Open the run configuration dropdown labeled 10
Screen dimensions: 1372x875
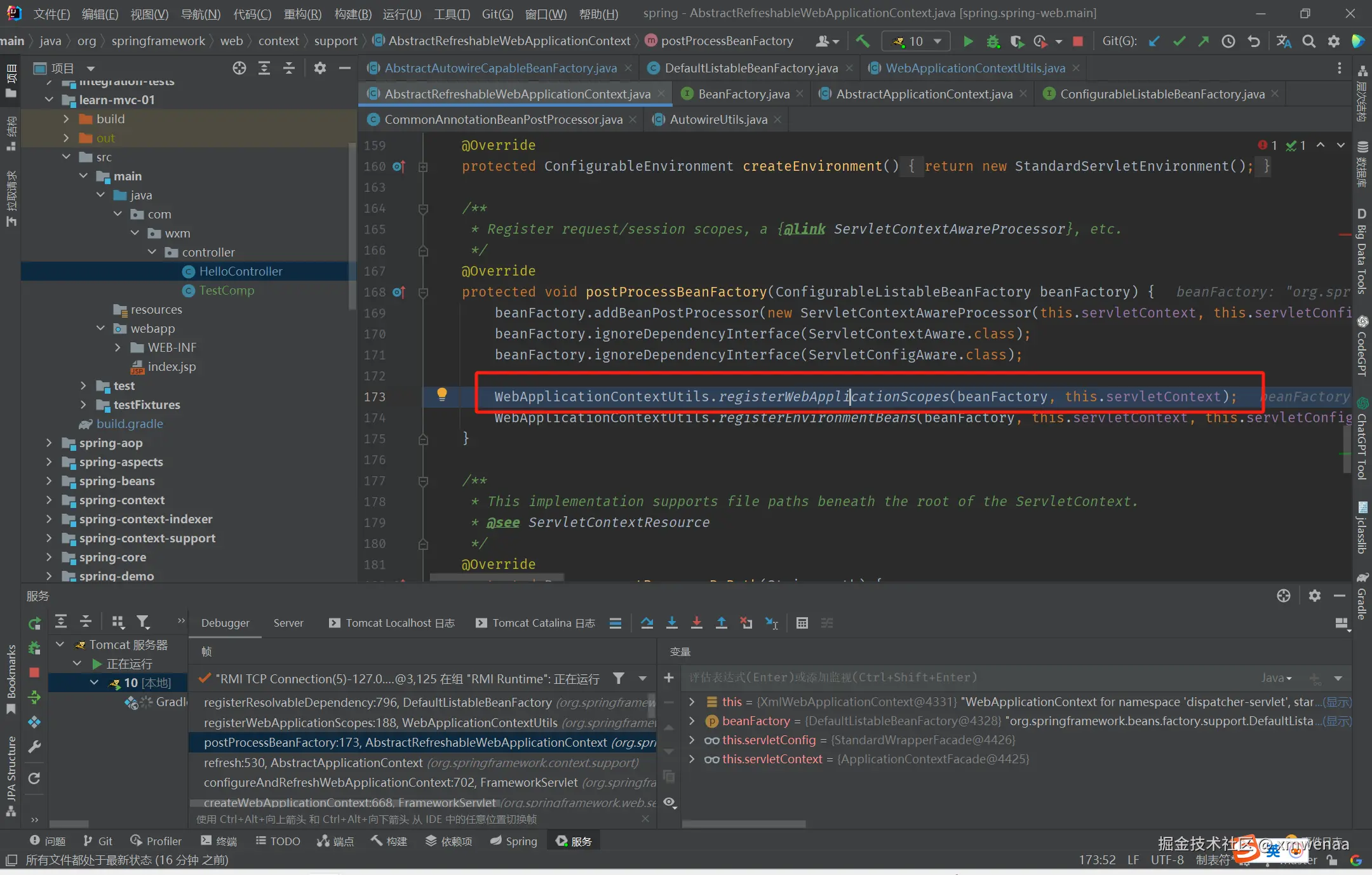(x=917, y=41)
